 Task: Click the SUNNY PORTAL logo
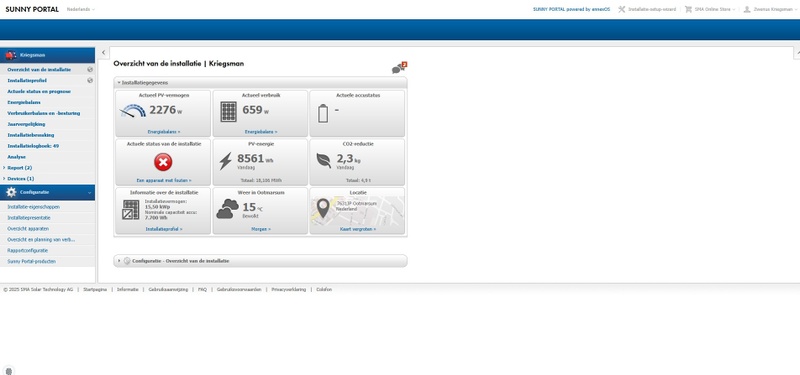[32, 9]
